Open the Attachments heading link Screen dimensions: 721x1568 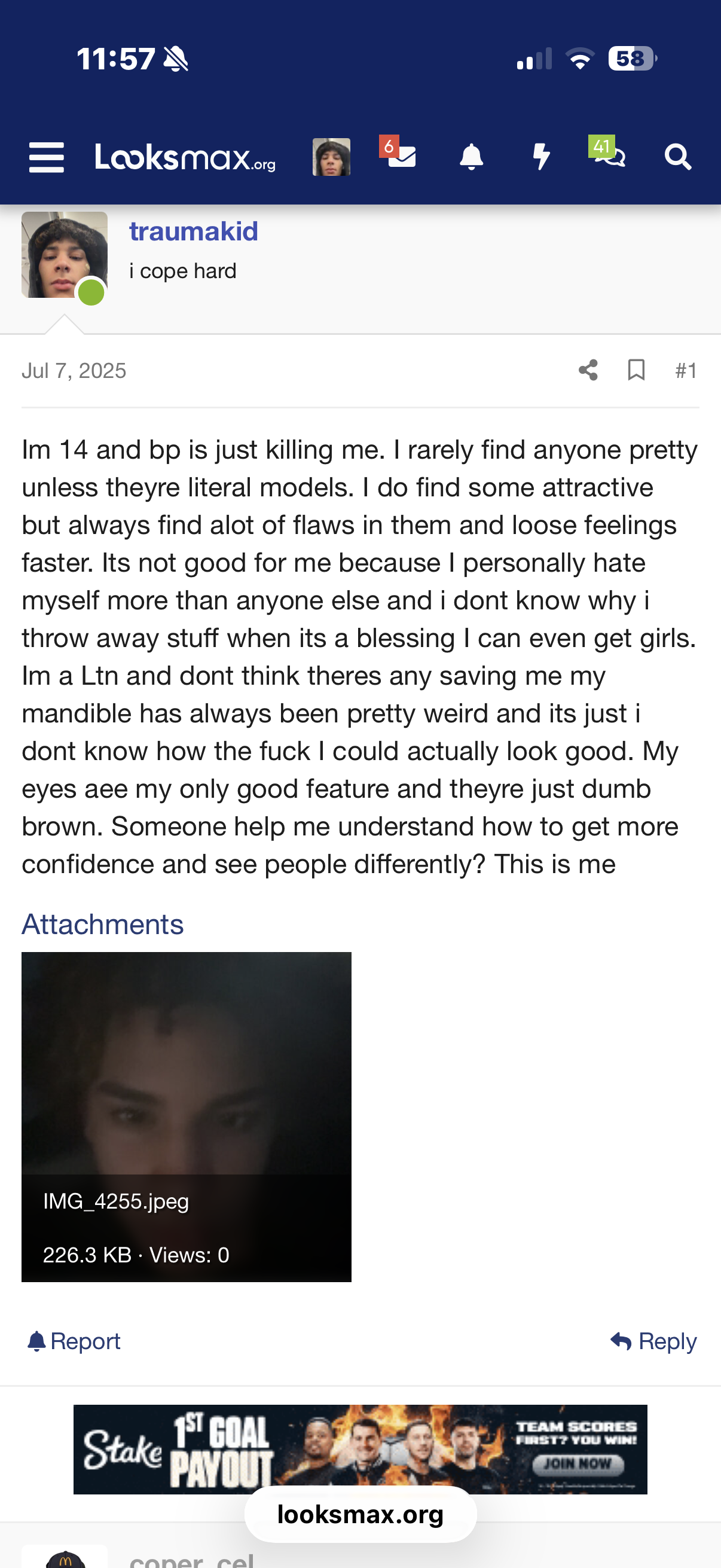pos(103,923)
